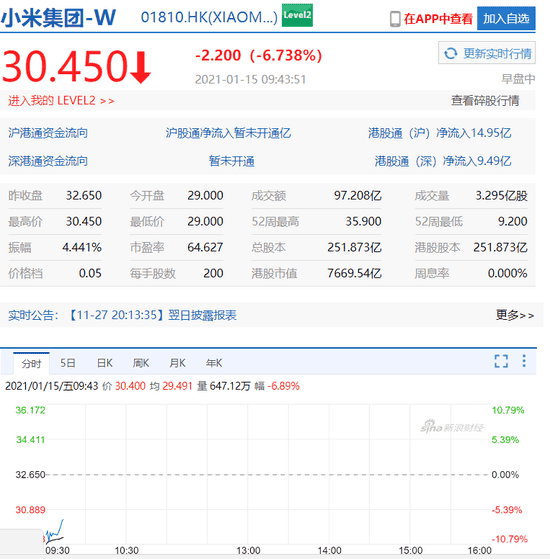Image resolution: width=550 pixels, height=559 pixels.
Task: Click 振幅 value 4.441%
Action: point(82,247)
